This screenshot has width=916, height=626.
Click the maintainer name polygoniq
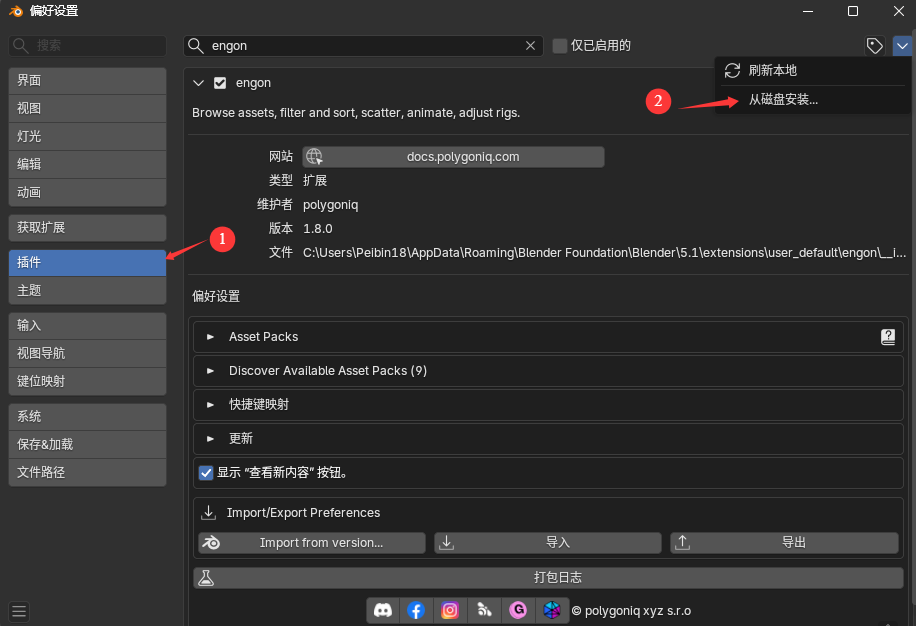click(x=331, y=205)
